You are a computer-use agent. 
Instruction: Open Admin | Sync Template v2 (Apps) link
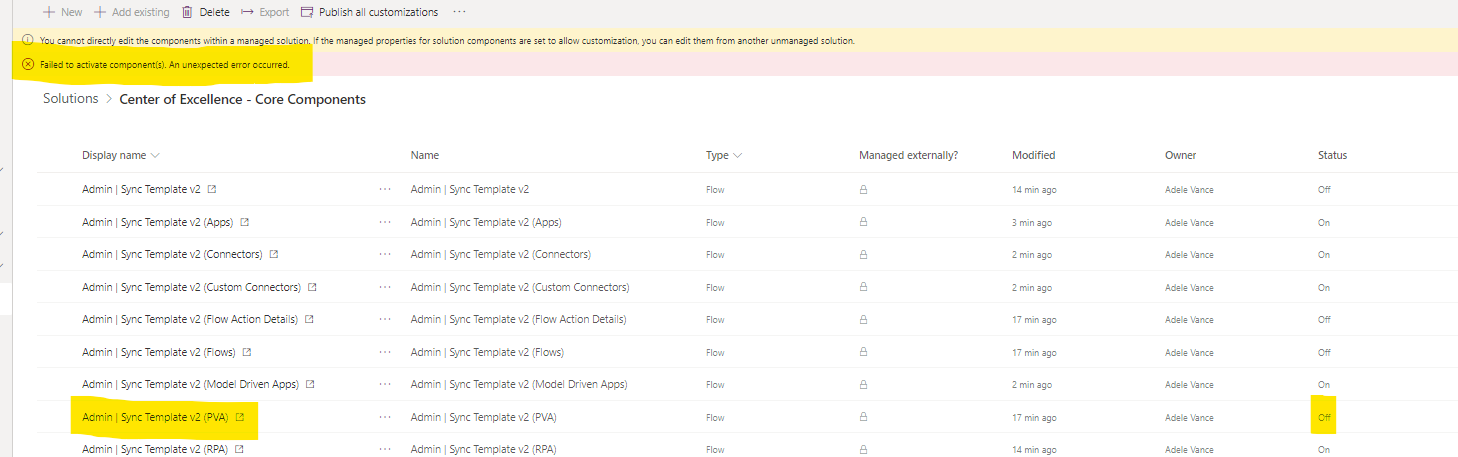(158, 222)
